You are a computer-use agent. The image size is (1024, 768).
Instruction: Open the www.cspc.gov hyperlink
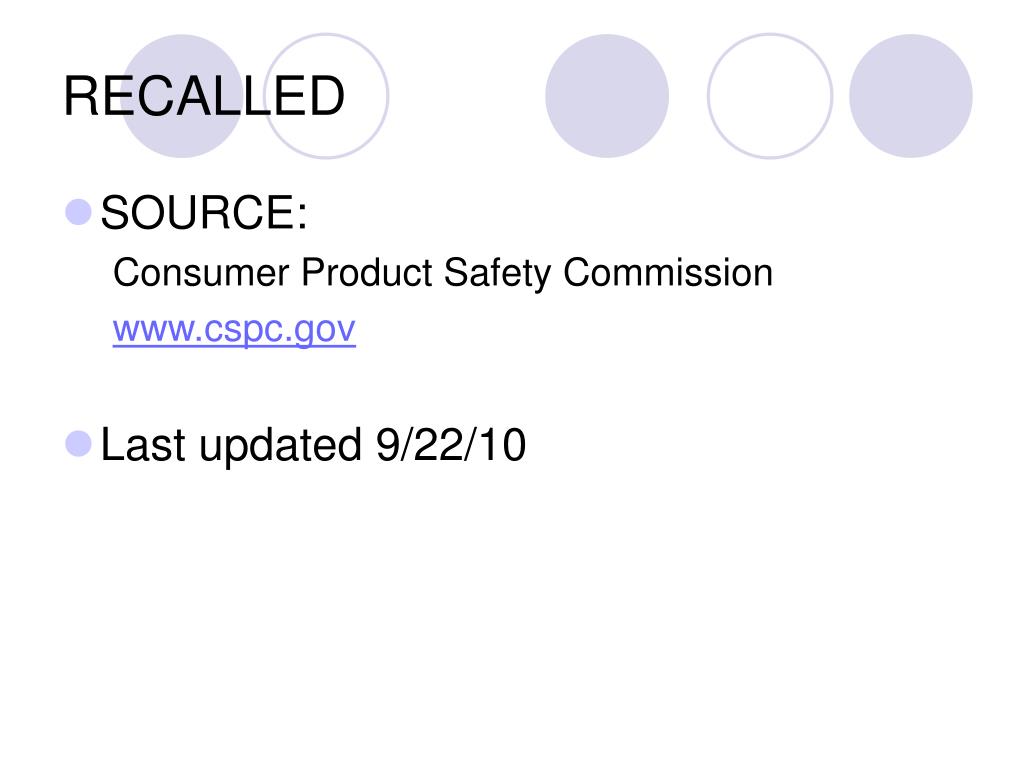234,329
